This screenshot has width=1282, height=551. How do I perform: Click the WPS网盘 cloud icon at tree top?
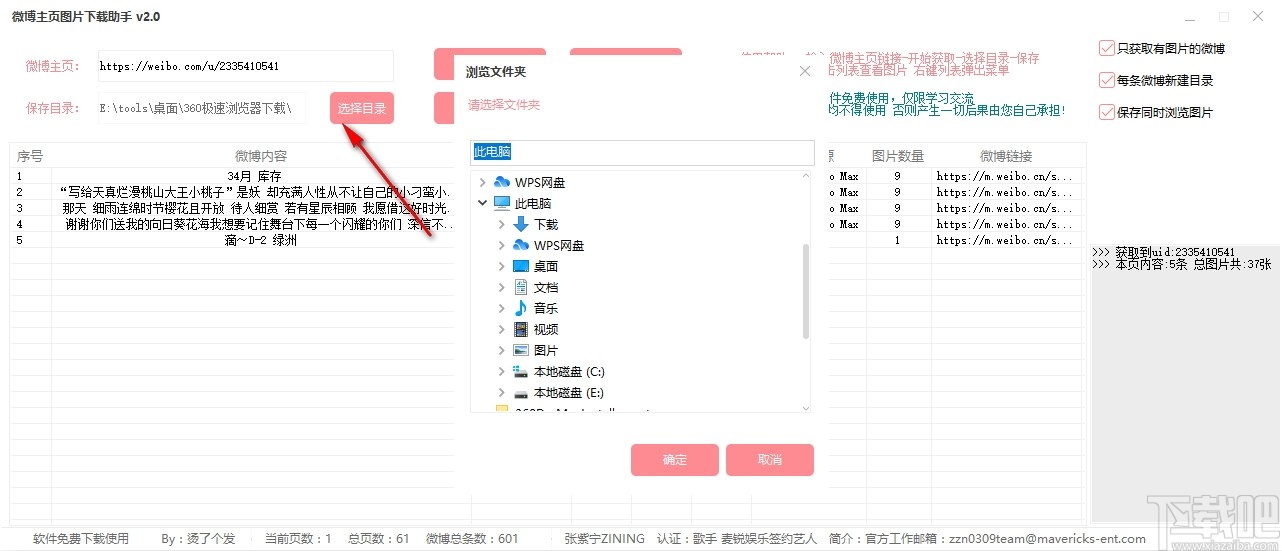(502, 182)
